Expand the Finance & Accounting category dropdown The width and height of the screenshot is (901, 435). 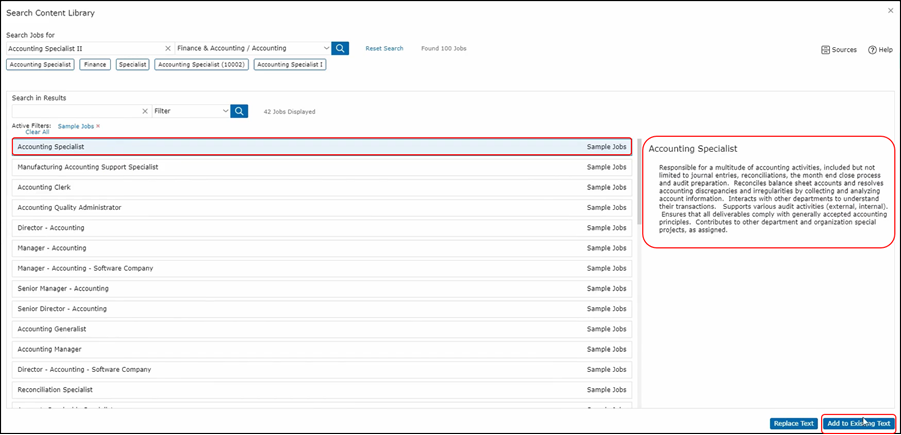coord(326,48)
